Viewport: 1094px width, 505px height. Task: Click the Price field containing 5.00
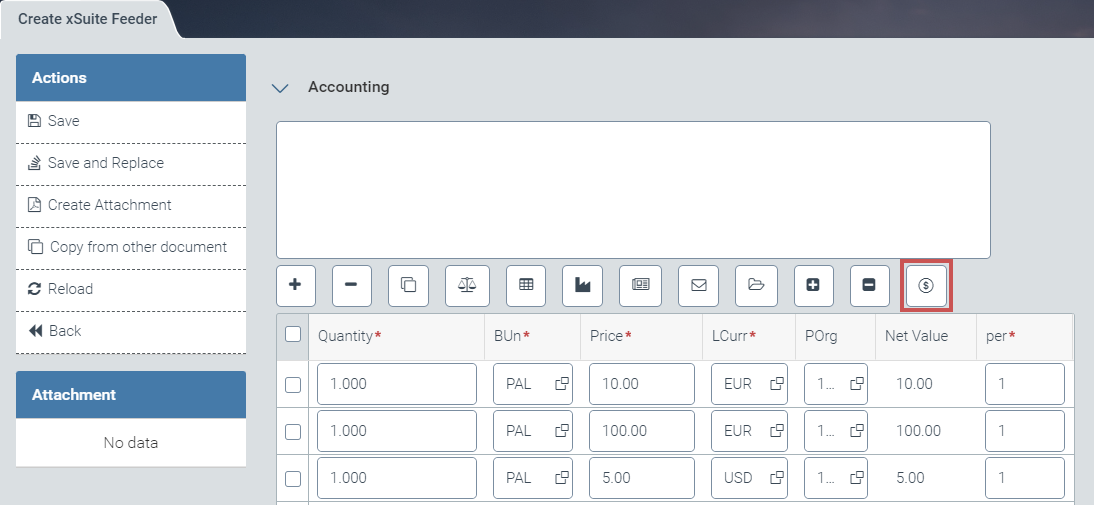pyautogui.click(x=641, y=478)
